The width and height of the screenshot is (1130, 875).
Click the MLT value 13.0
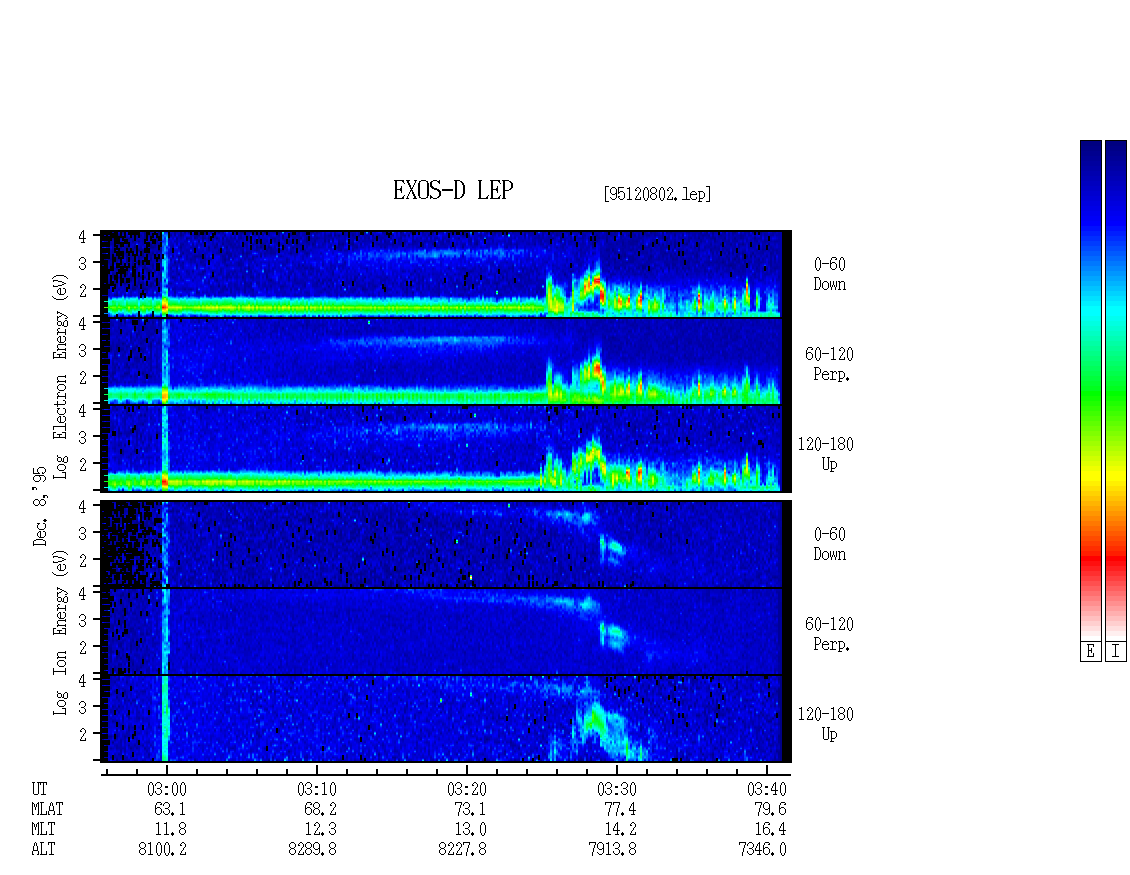tap(470, 830)
